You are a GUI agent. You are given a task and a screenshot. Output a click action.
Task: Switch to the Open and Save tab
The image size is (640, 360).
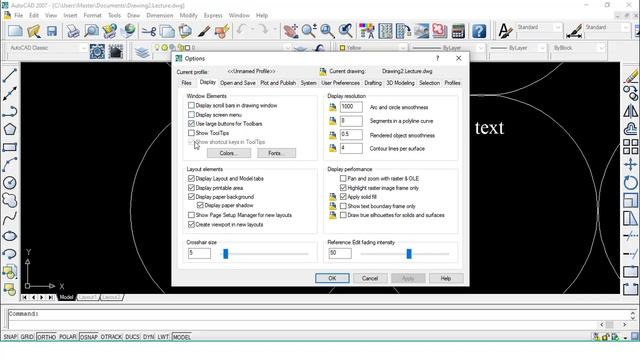point(238,83)
